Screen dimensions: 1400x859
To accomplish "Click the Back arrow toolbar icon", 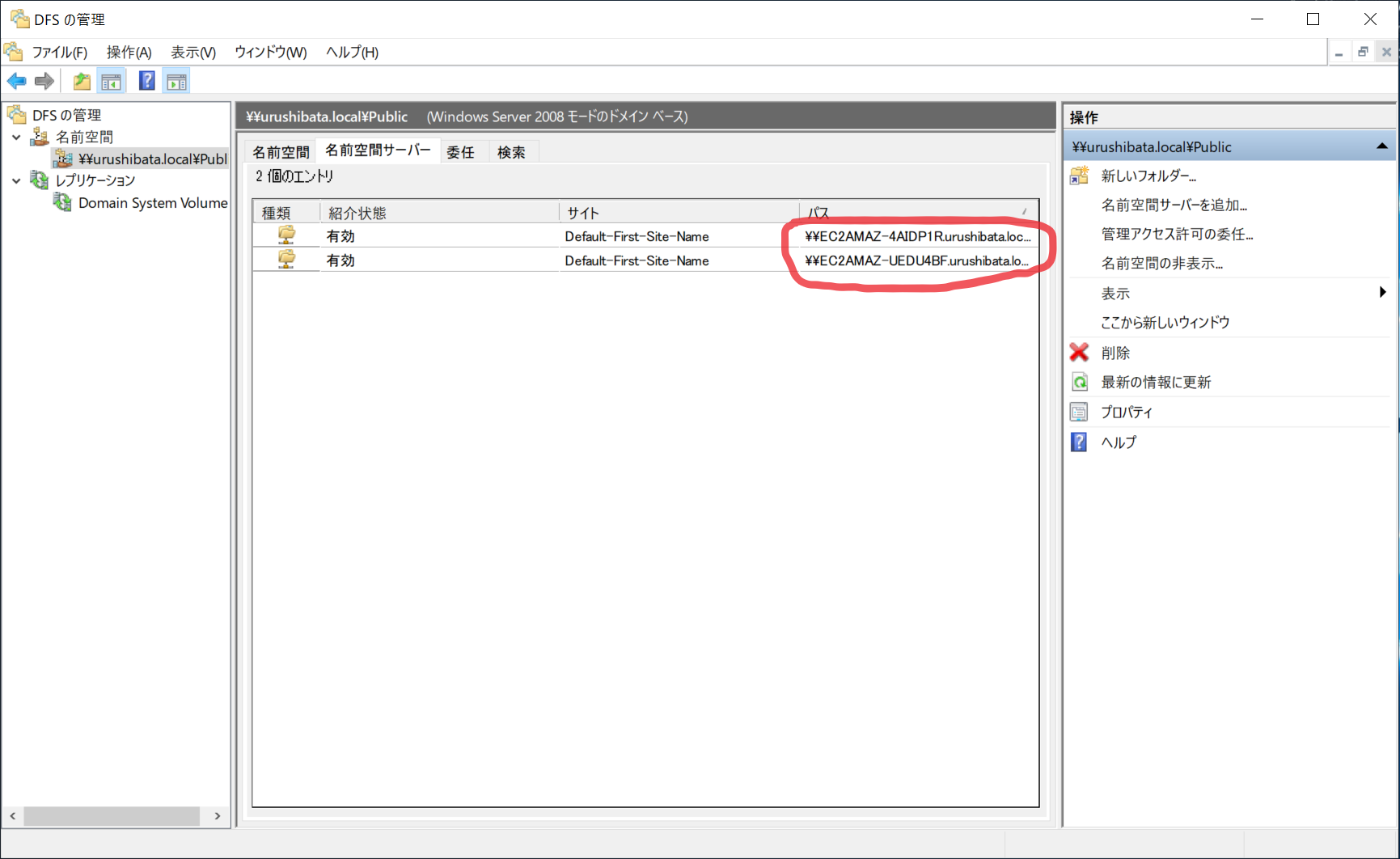I will (x=16, y=81).
